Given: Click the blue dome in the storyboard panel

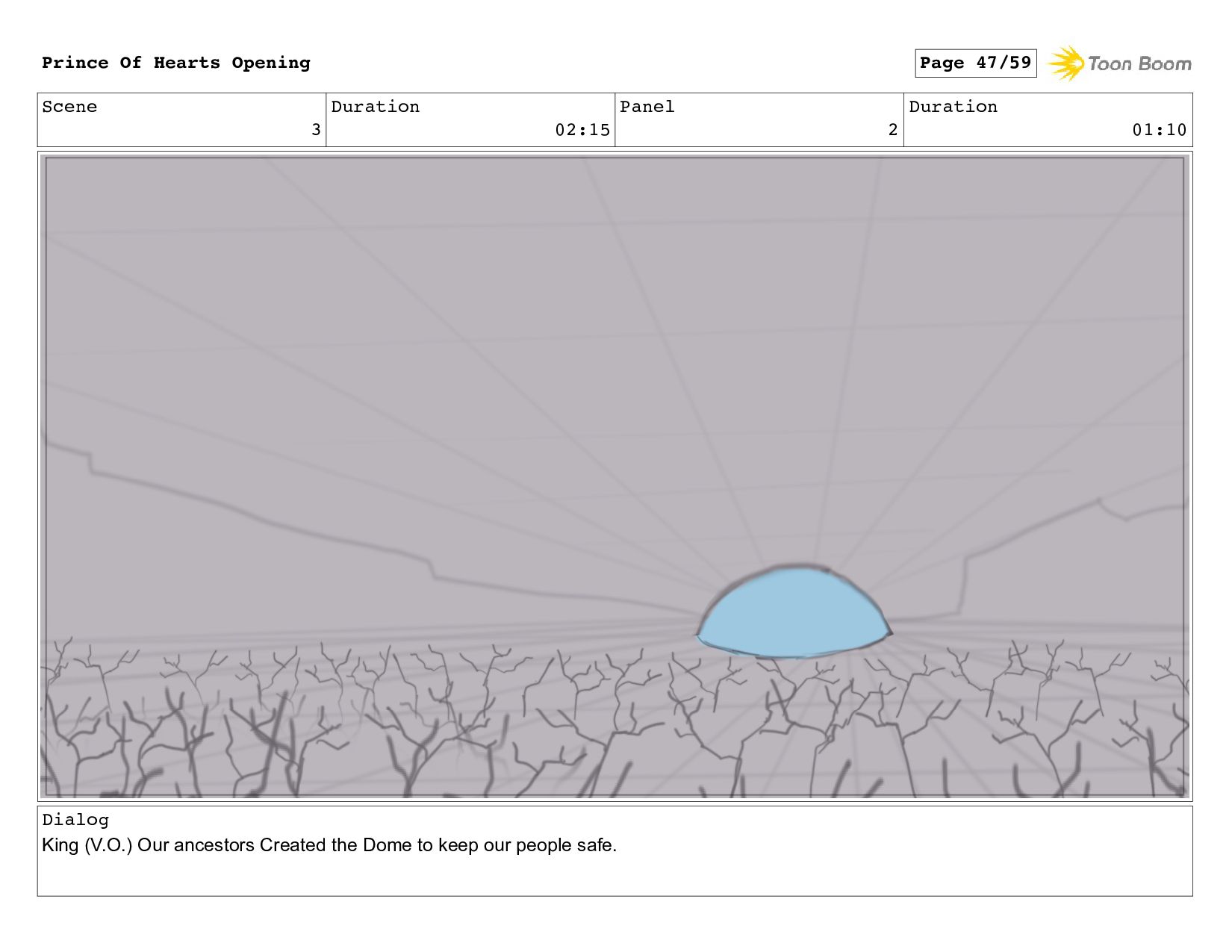Looking at the screenshot, I should pos(794,612).
